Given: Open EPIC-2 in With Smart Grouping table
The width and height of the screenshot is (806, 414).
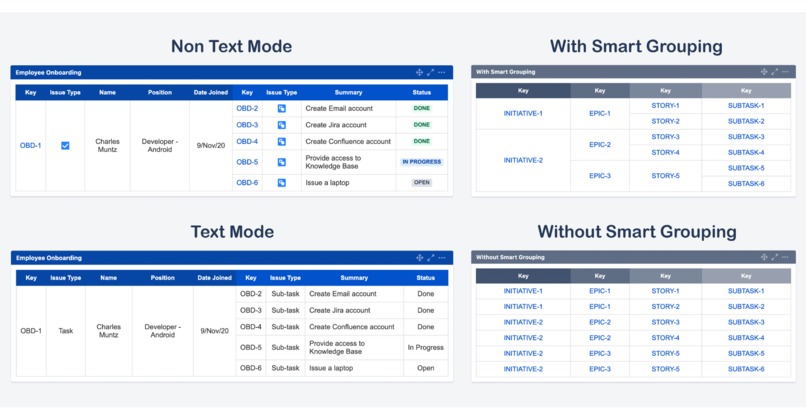Looking at the screenshot, I should pyautogui.click(x=600, y=145).
